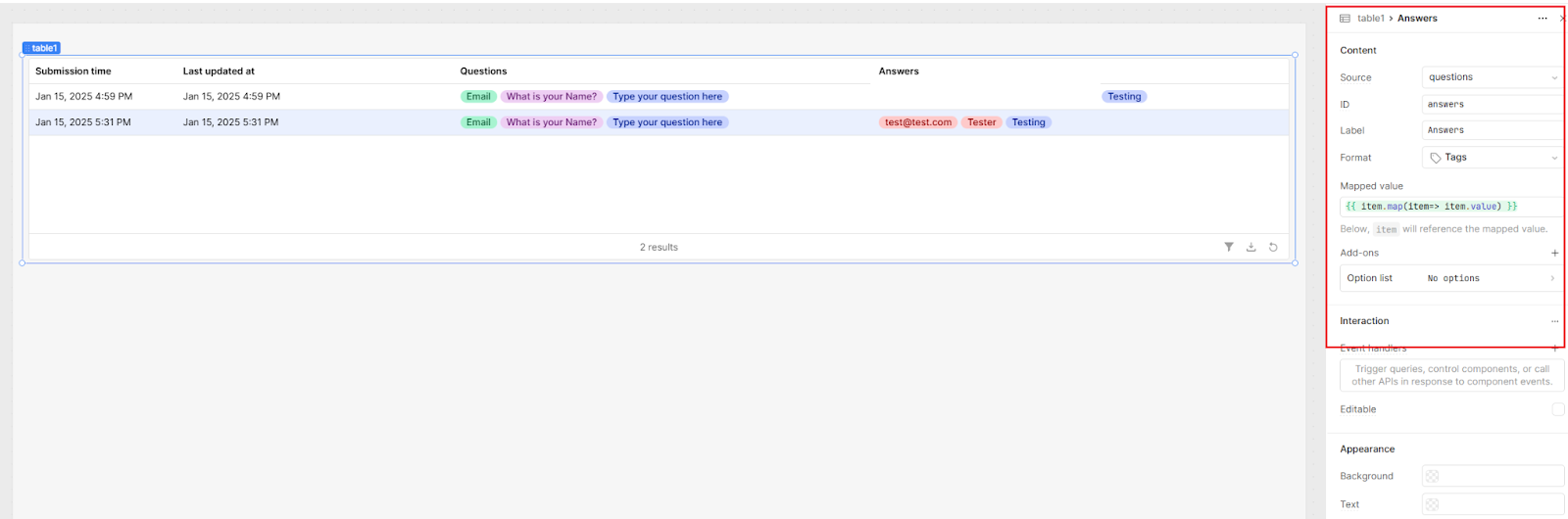This screenshot has height=519, width=1568.
Task: Click the empty Event handlers box
Action: (1451, 375)
